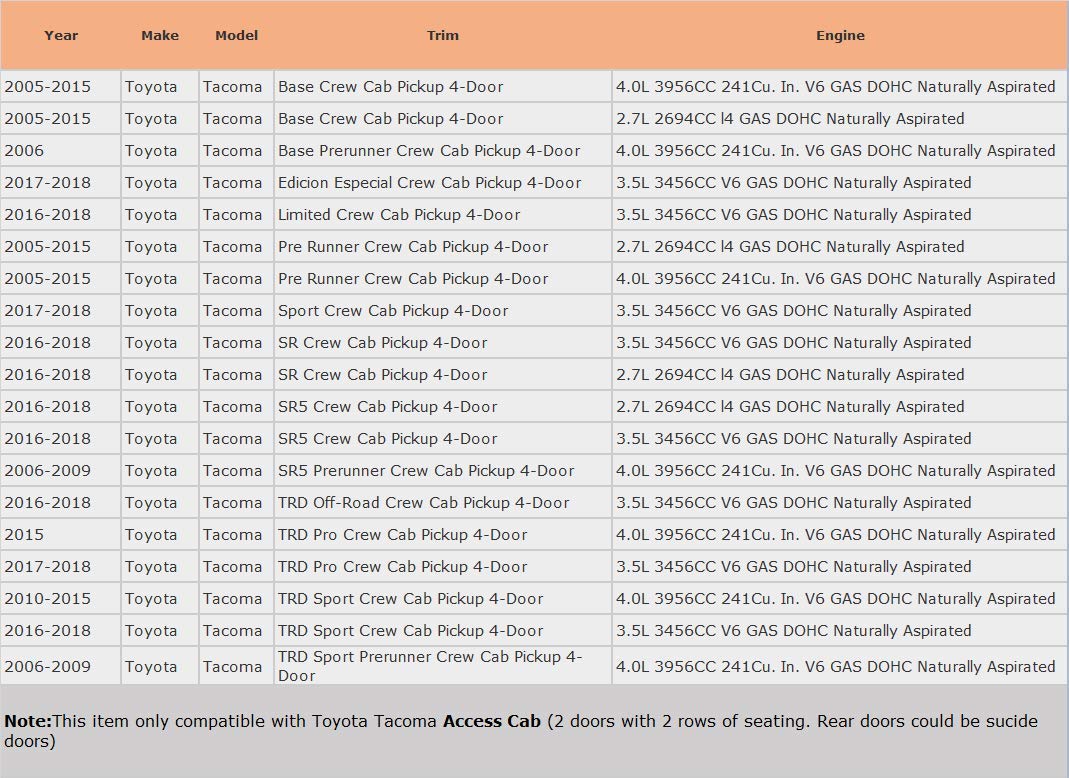Click the Engine column header
1069x778 pixels.
click(x=840, y=35)
